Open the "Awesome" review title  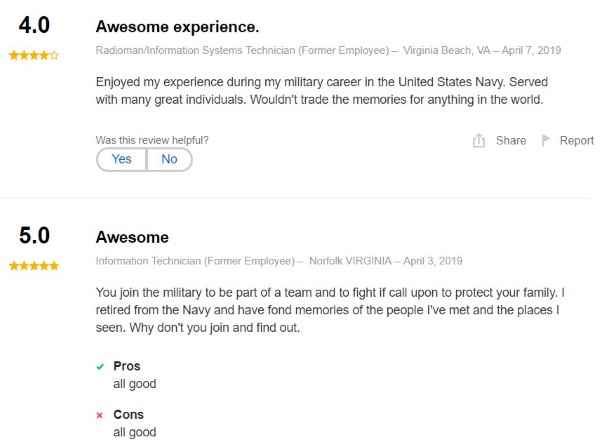132,237
